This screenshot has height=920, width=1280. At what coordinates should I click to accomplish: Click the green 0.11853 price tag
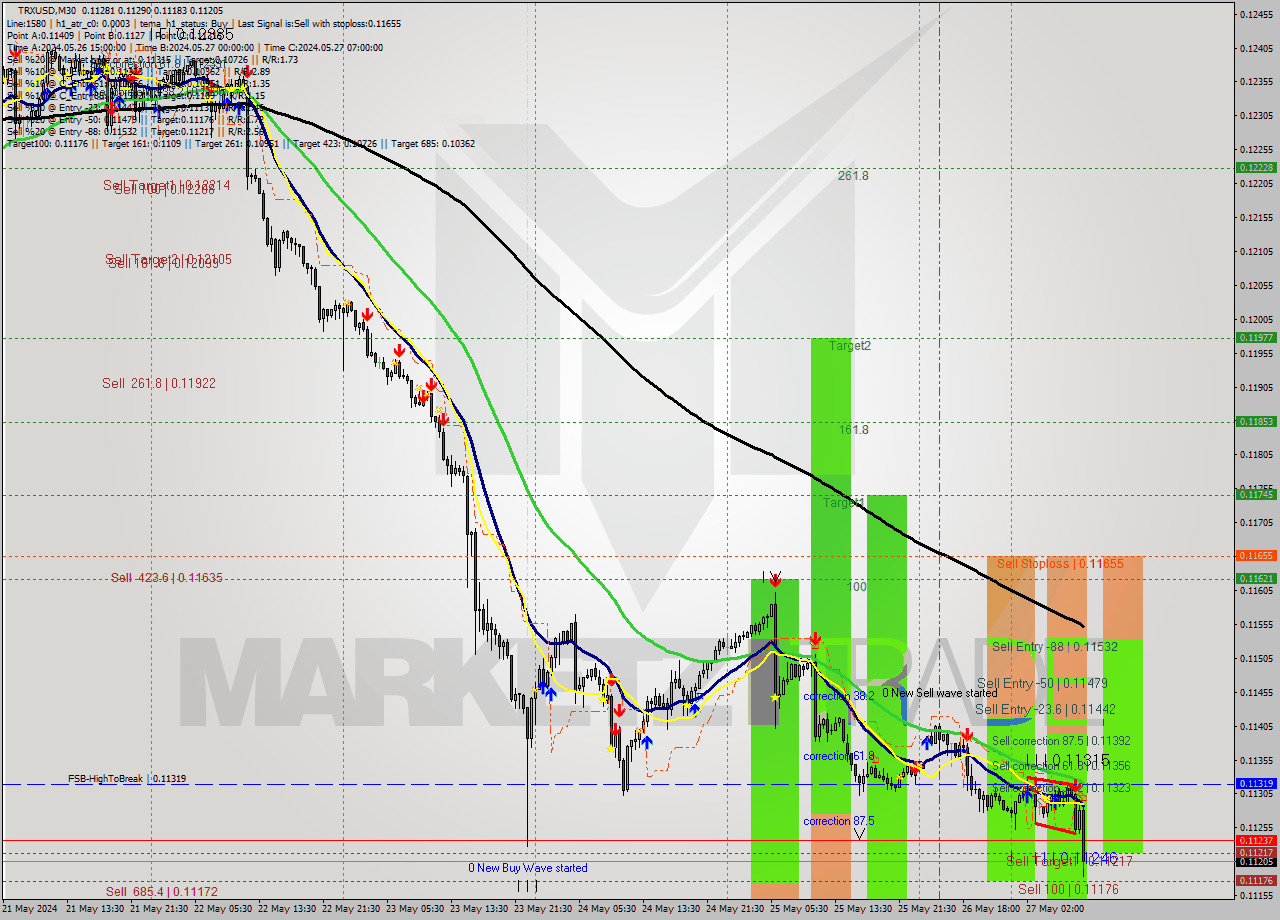(x=1256, y=421)
